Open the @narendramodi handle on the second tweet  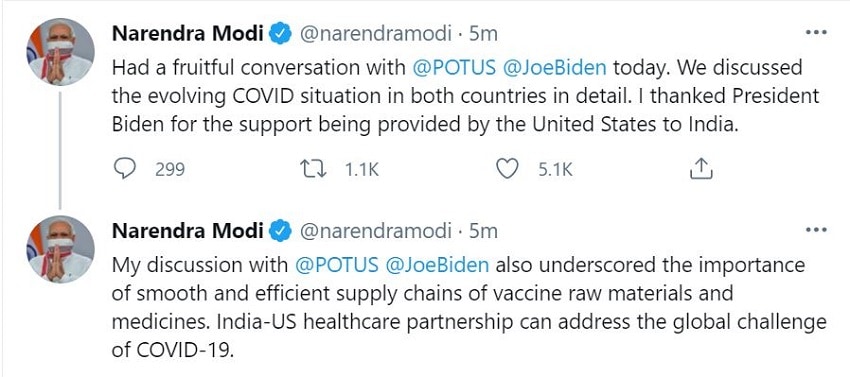point(376,232)
